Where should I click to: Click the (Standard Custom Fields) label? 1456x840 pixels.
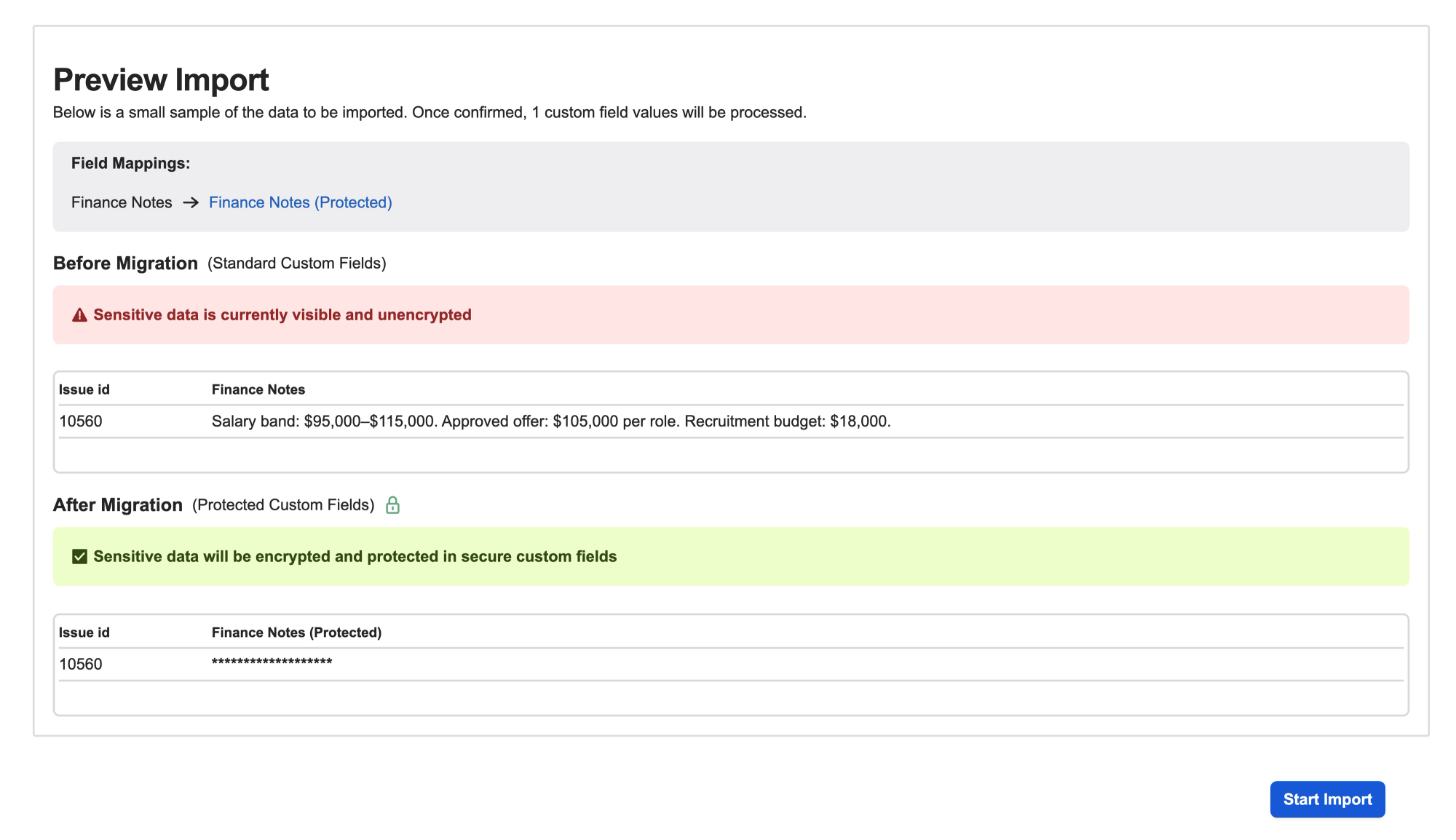click(297, 264)
